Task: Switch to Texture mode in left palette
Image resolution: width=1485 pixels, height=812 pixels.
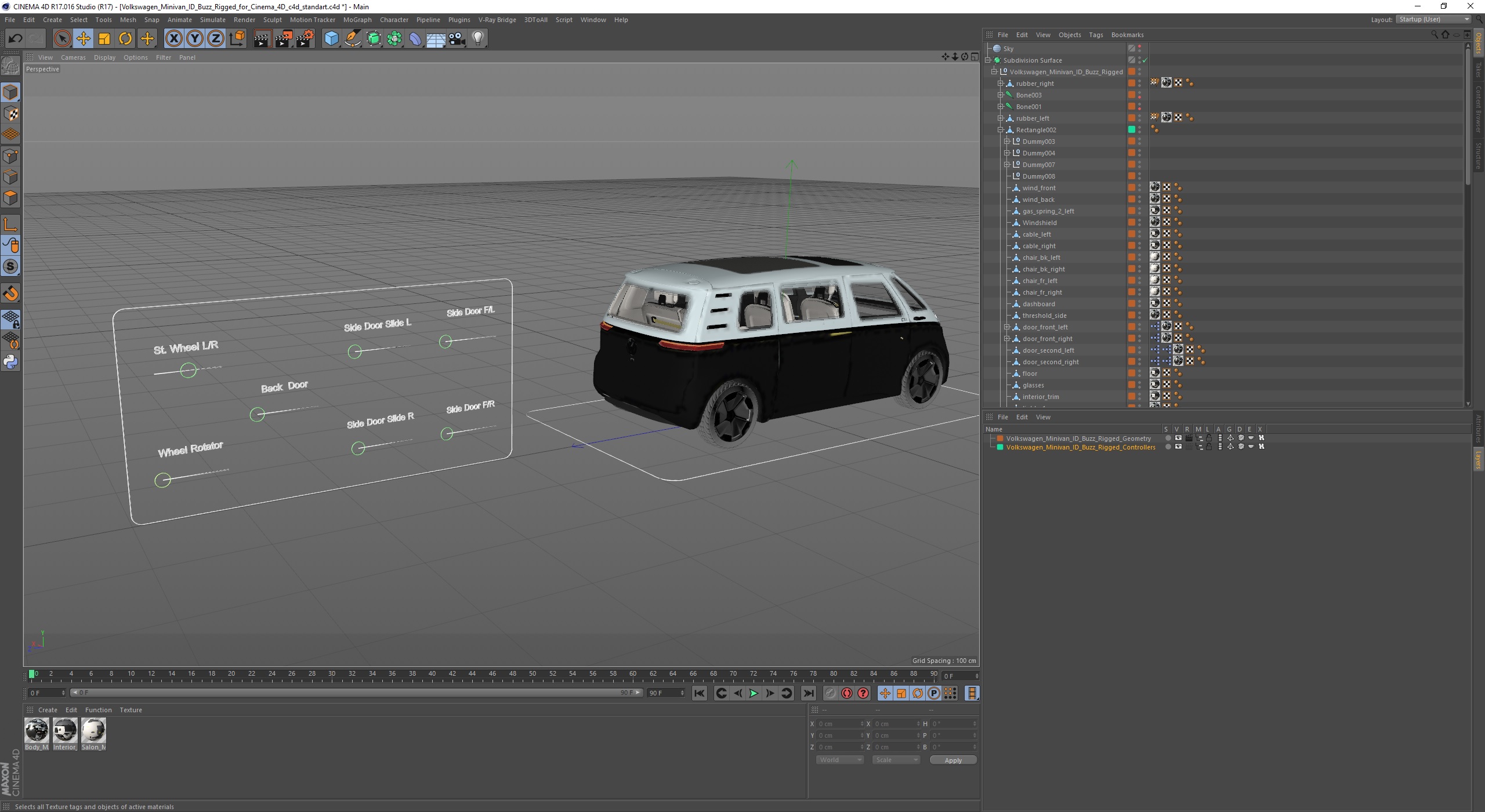Action: 10,114
